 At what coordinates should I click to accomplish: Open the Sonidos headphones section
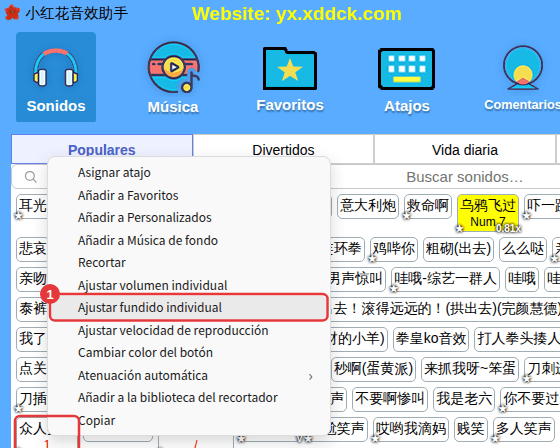click(x=56, y=77)
